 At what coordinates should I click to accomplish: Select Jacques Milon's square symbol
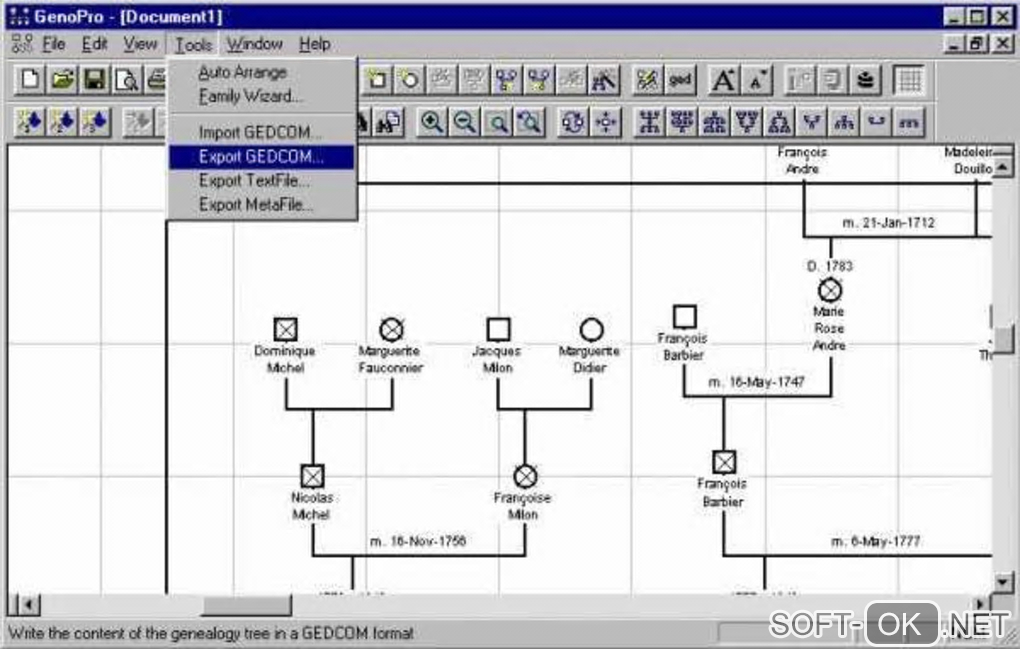(498, 329)
